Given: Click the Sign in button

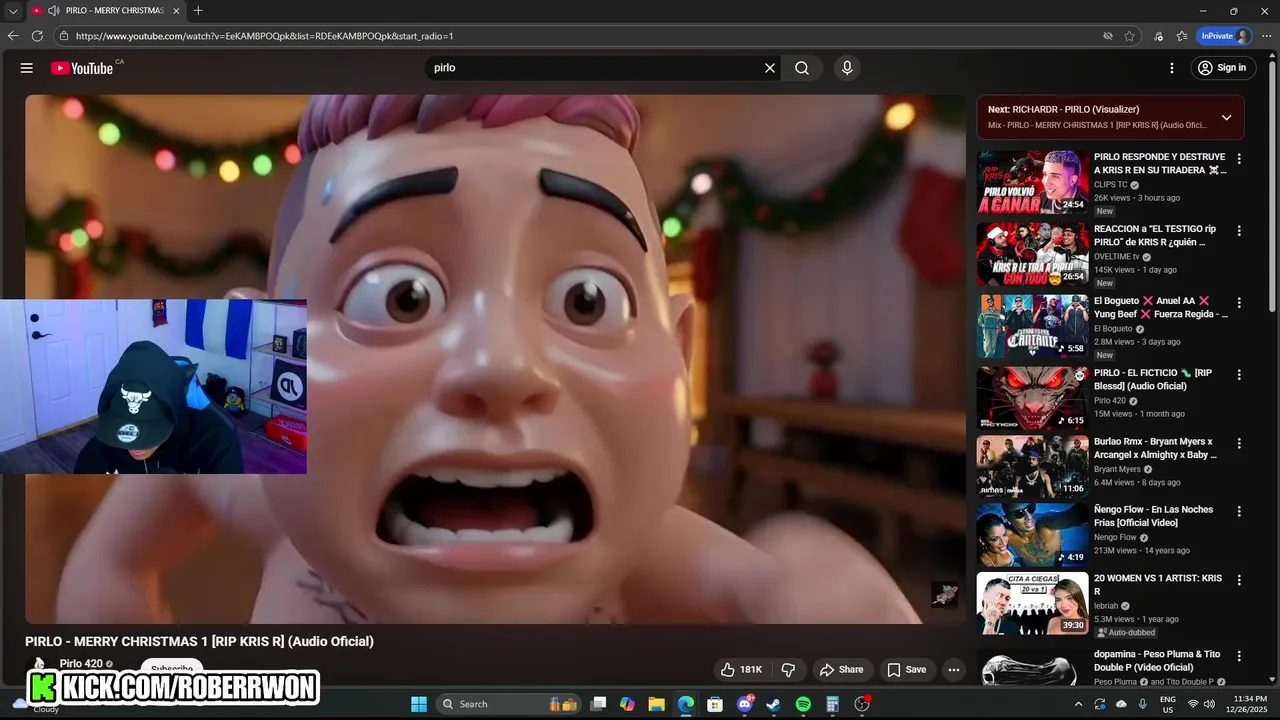Looking at the screenshot, I should (1223, 68).
